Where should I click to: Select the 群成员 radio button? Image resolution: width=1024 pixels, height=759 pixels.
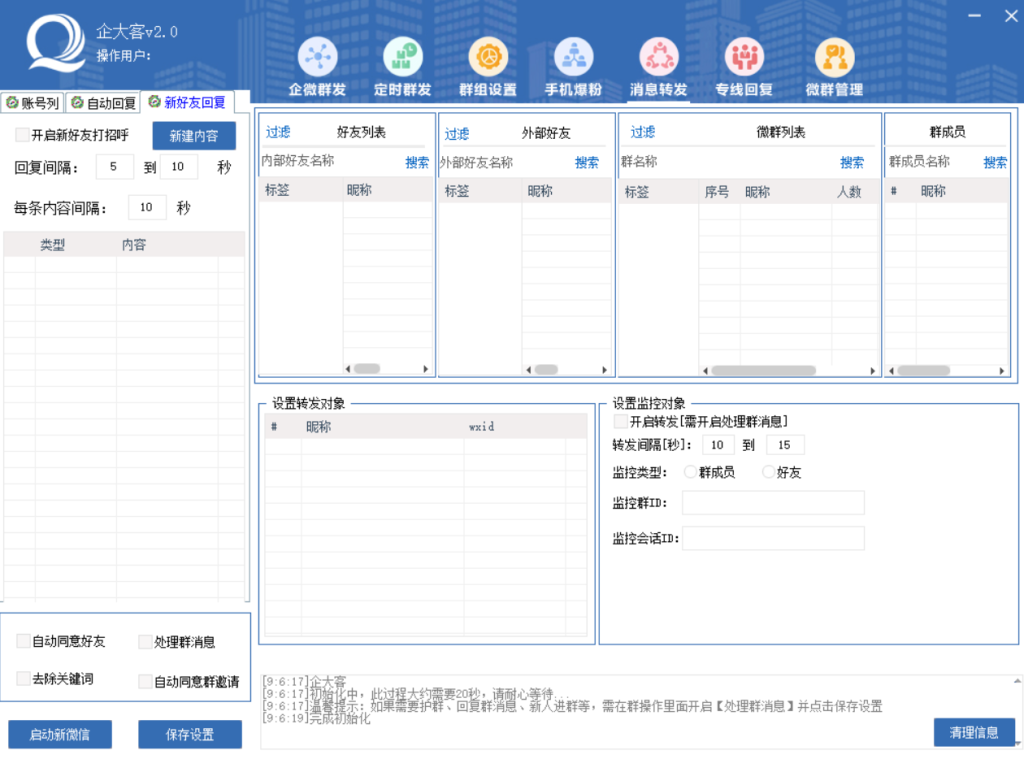691,472
